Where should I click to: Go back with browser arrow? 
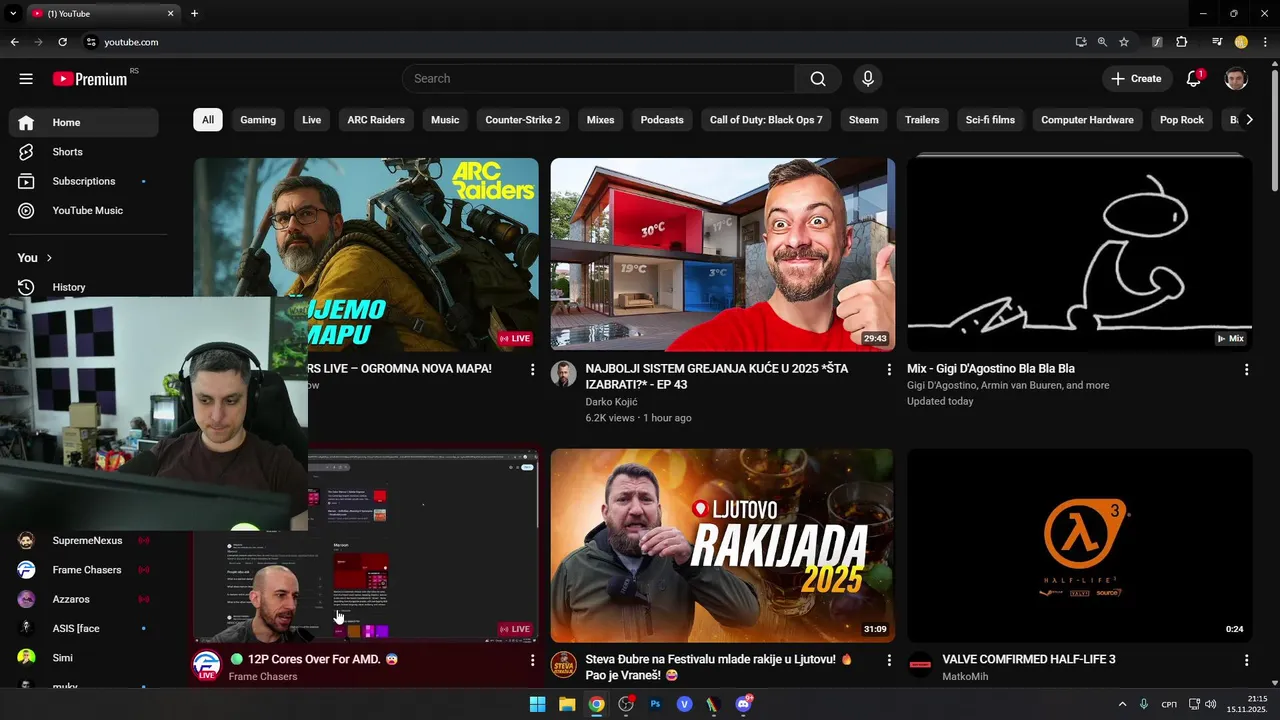point(14,42)
